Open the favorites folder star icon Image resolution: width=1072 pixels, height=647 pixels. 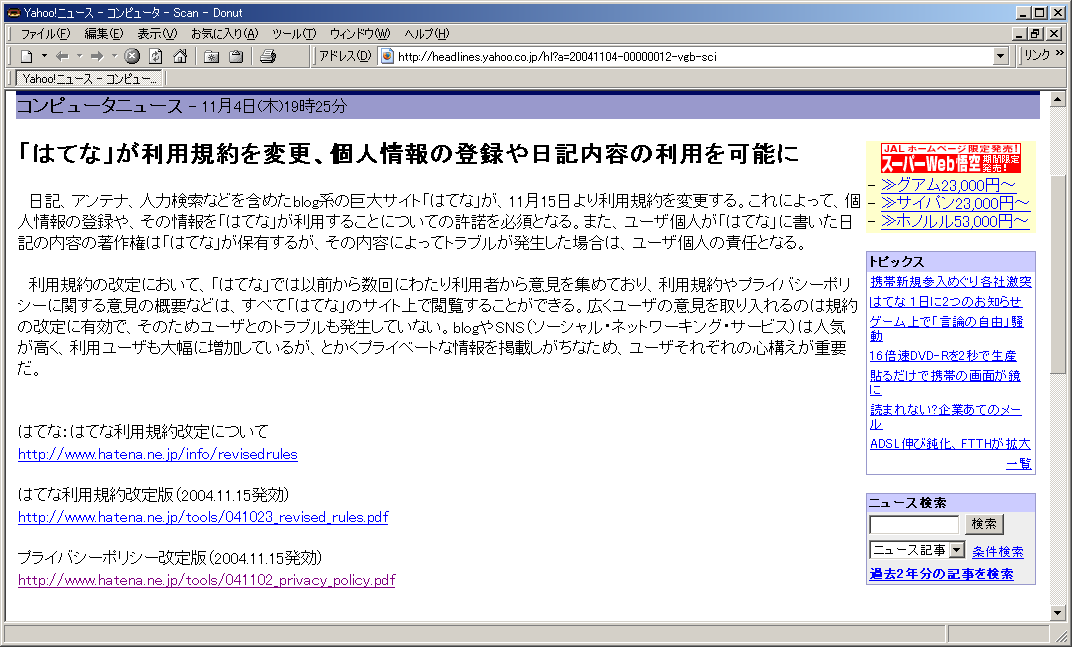211,56
